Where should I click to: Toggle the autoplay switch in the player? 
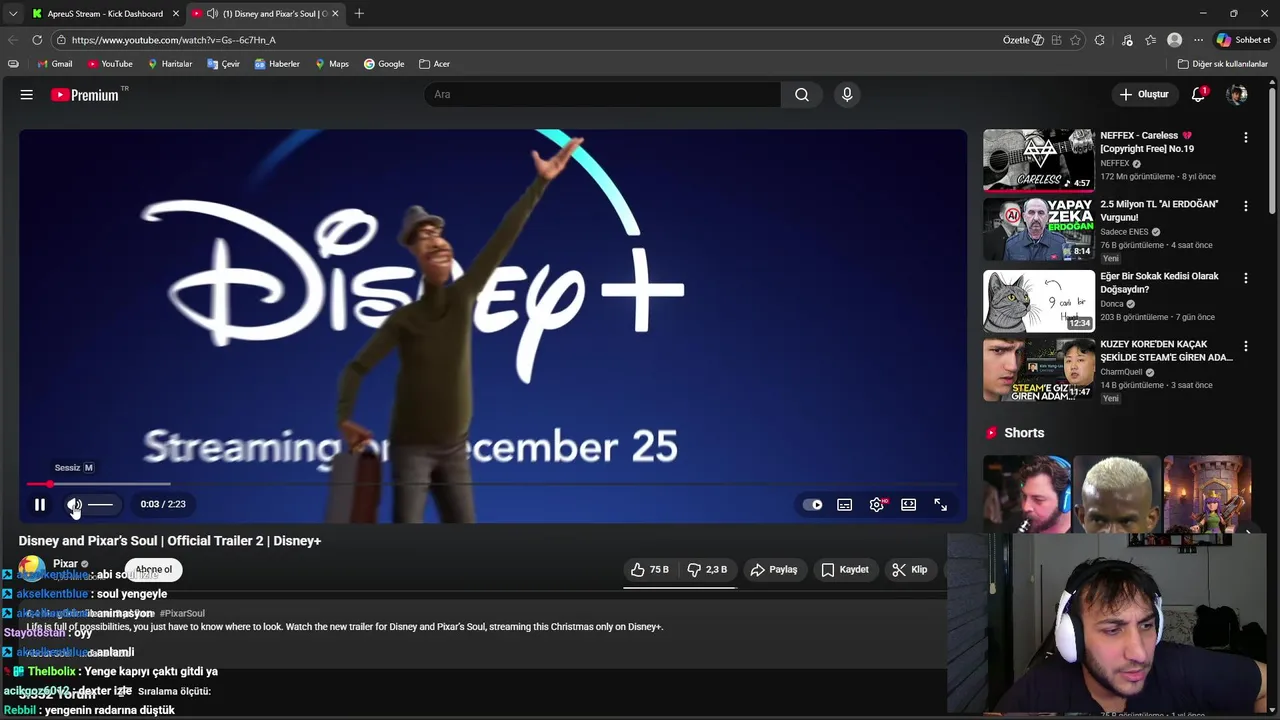click(x=813, y=505)
